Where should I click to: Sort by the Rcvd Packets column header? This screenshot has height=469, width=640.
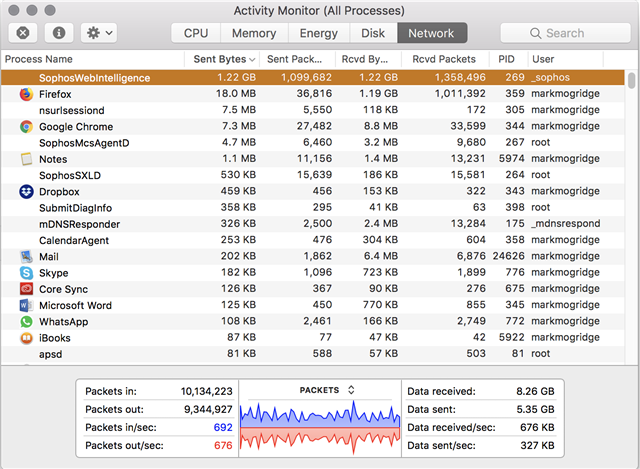click(x=444, y=59)
